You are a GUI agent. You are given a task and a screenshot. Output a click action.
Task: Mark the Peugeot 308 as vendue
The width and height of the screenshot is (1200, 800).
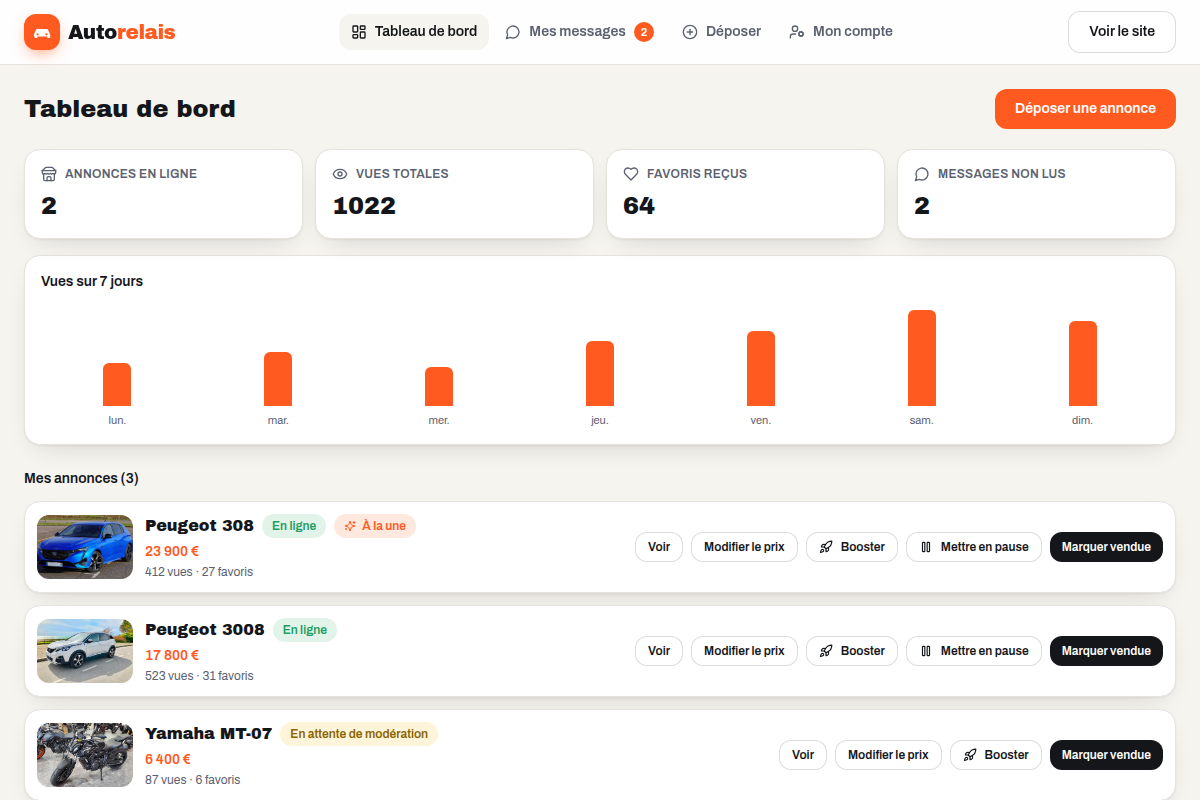coord(1106,547)
